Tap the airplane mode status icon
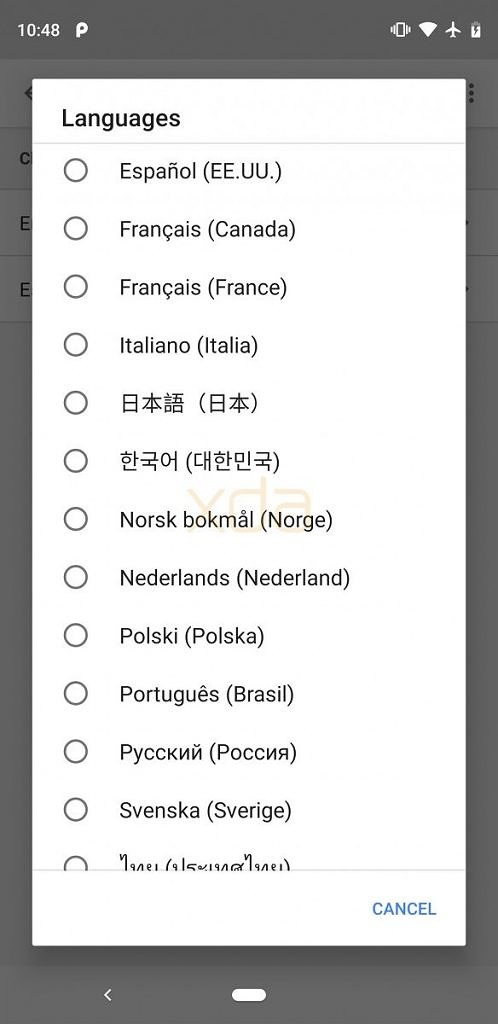 click(x=453, y=30)
